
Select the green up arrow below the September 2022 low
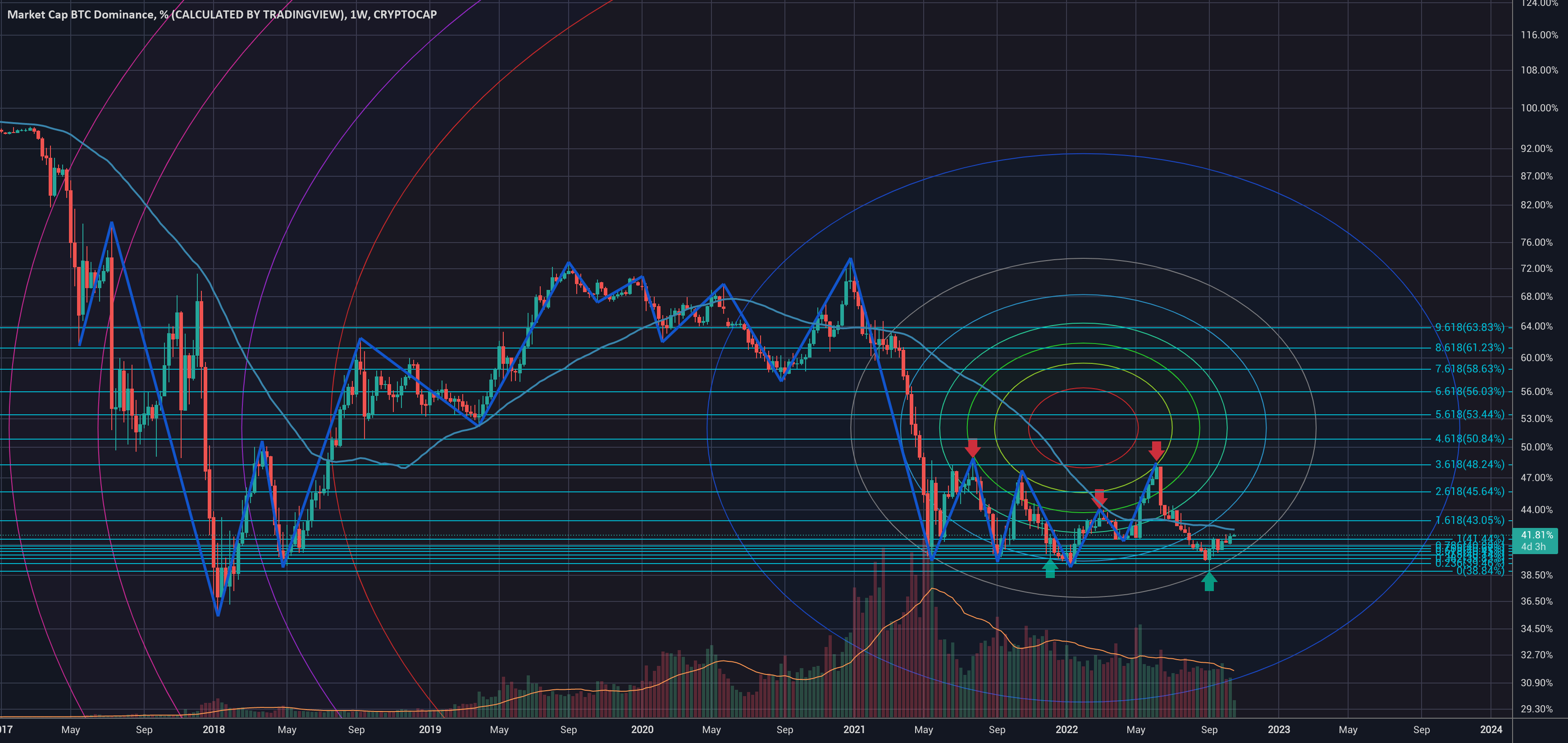1209,581
